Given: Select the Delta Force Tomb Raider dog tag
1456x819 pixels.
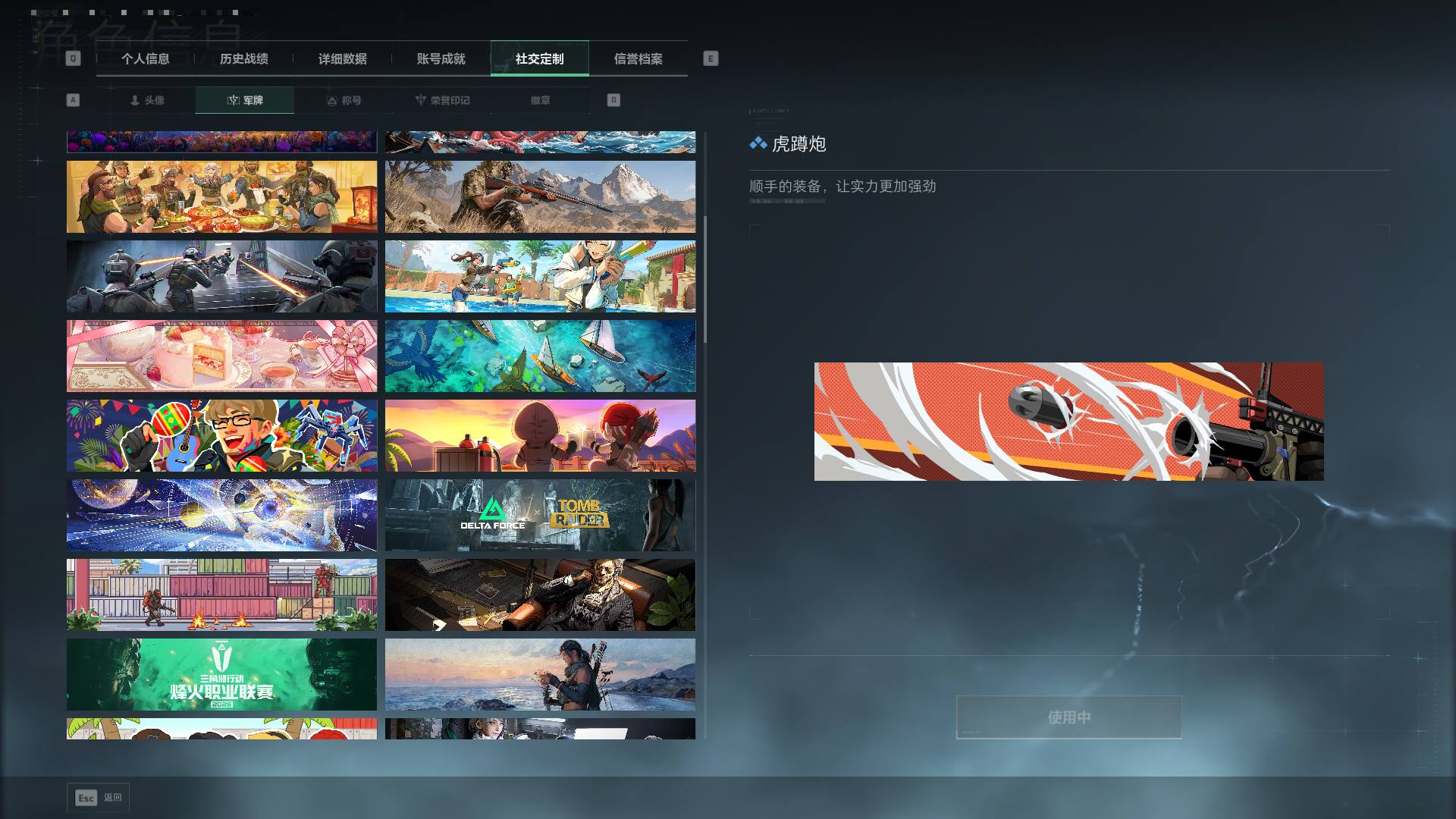Looking at the screenshot, I should (540, 515).
